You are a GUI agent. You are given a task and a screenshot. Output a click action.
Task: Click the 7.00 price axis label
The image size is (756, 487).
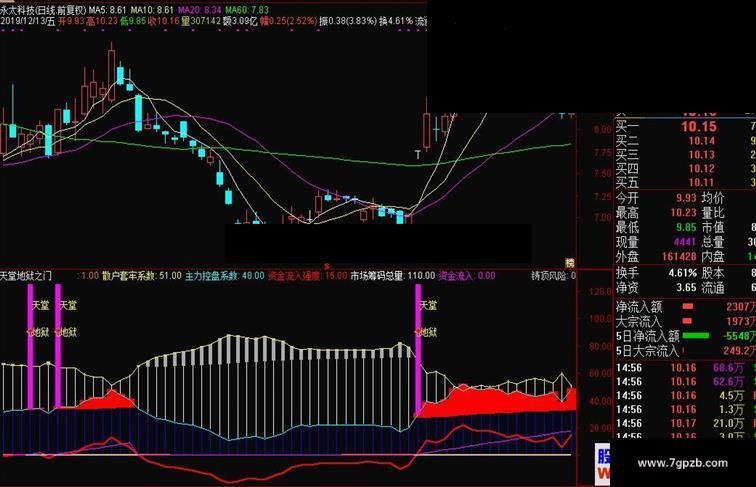click(x=603, y=217)
